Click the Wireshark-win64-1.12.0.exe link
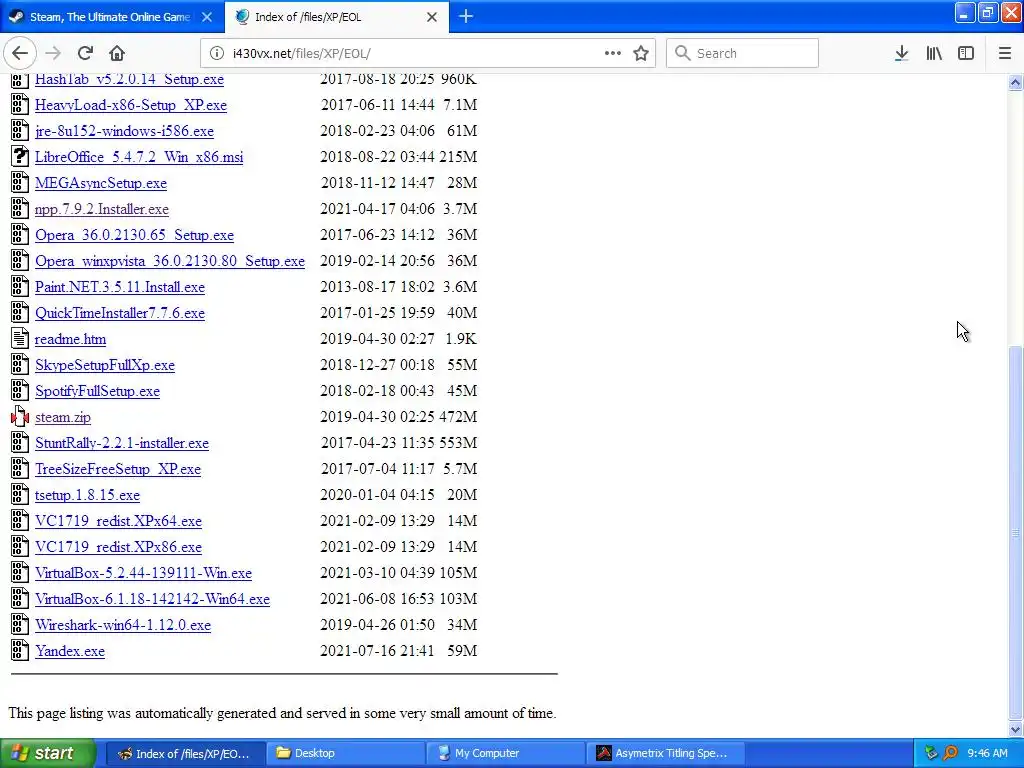 [123, 625]
